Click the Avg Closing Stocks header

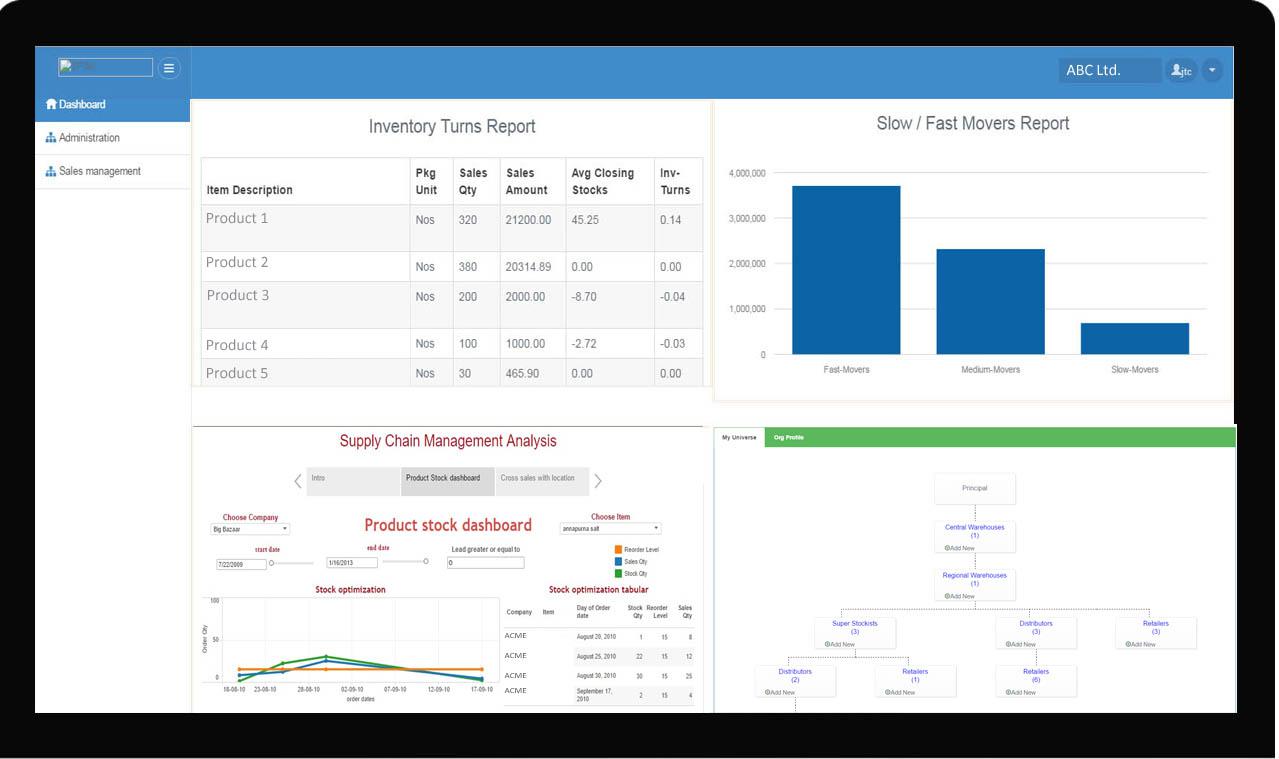(603, 181)
